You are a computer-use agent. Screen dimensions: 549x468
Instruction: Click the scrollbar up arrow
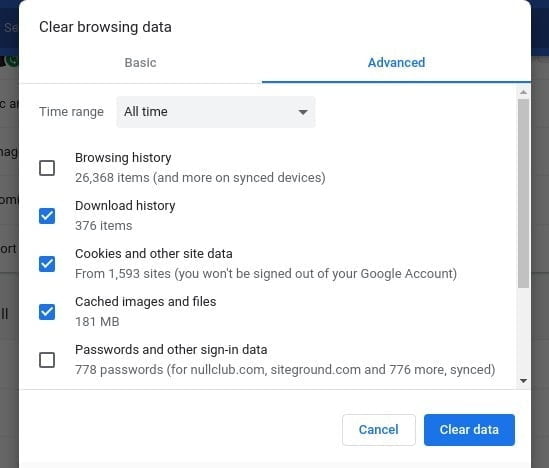pyautogui.click(x=523, y=92)
